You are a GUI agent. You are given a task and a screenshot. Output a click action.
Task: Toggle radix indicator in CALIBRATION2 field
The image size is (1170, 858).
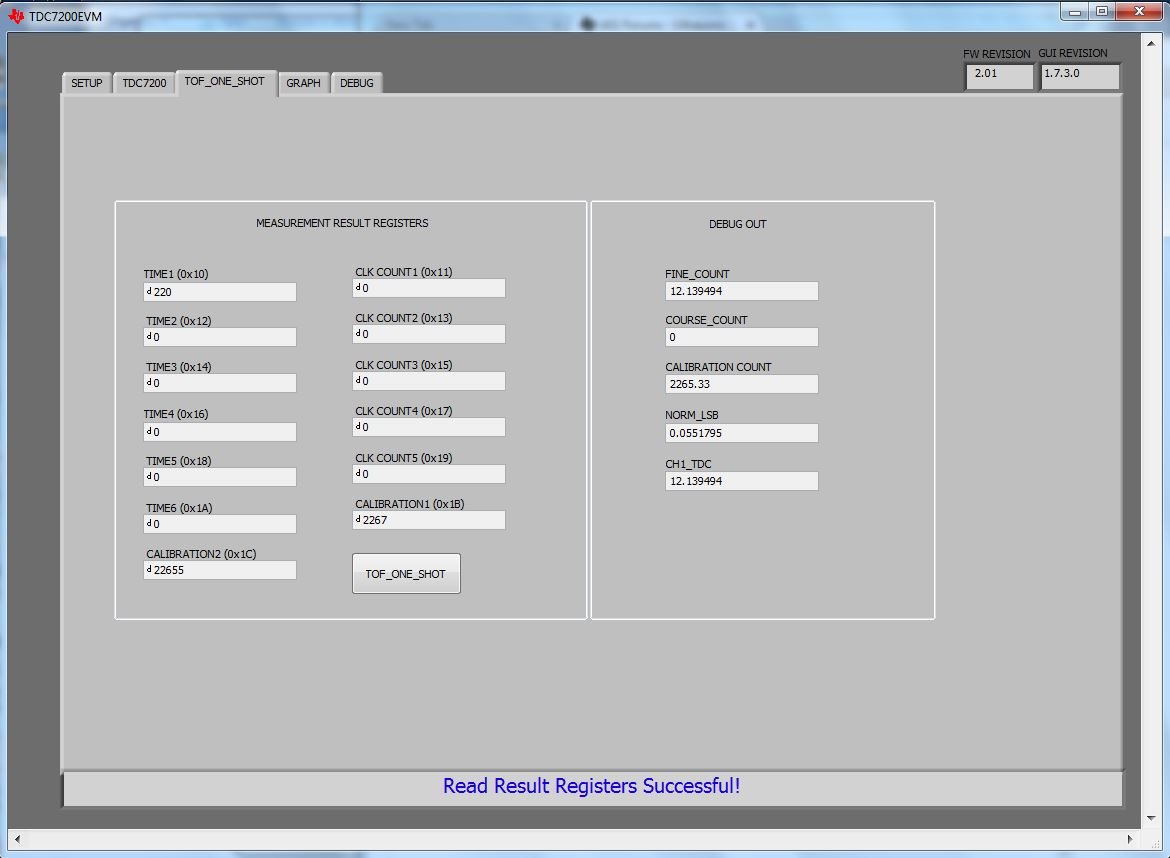click(148, 569)
